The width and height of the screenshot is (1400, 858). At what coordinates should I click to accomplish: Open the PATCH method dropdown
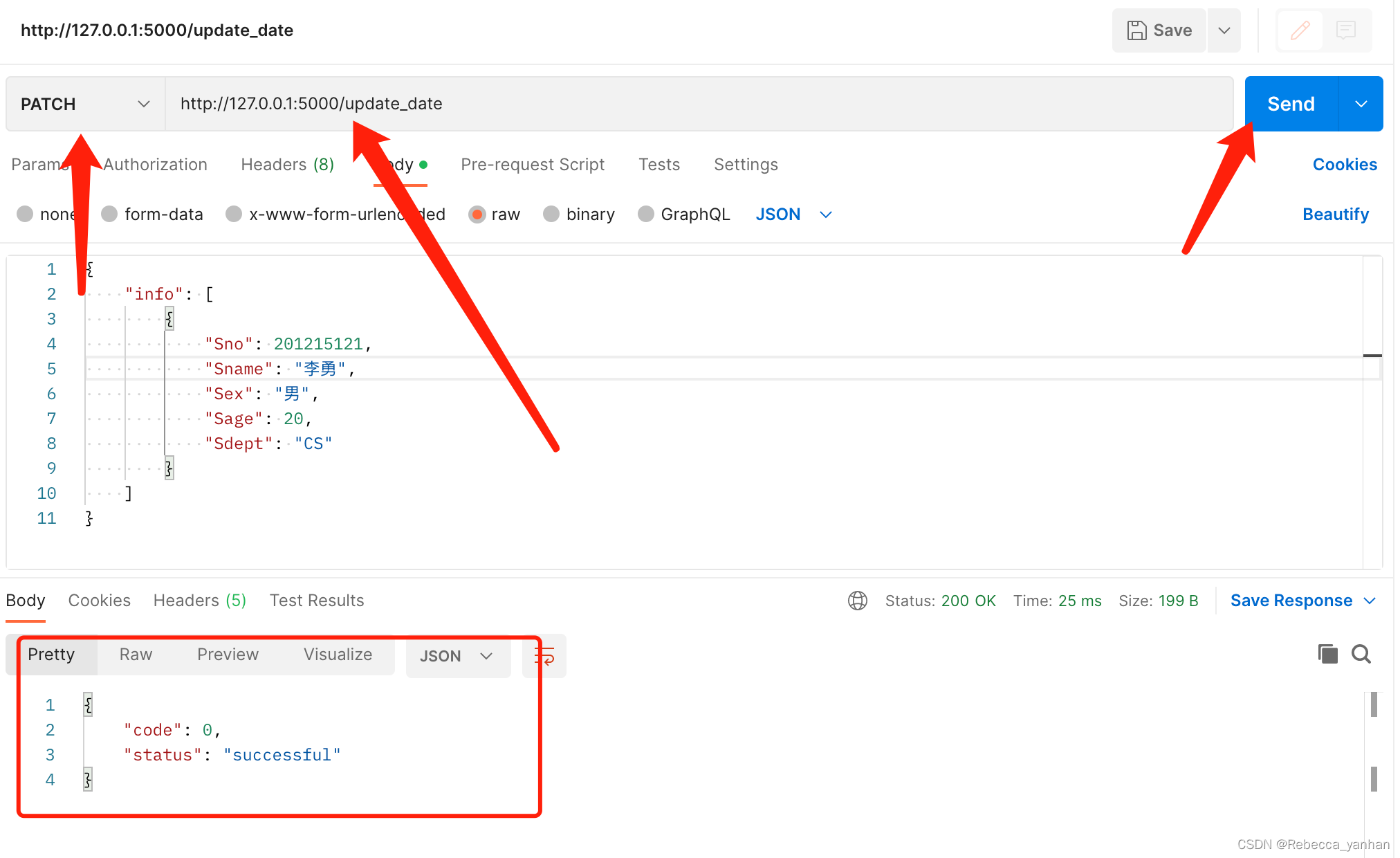point(85,104)
